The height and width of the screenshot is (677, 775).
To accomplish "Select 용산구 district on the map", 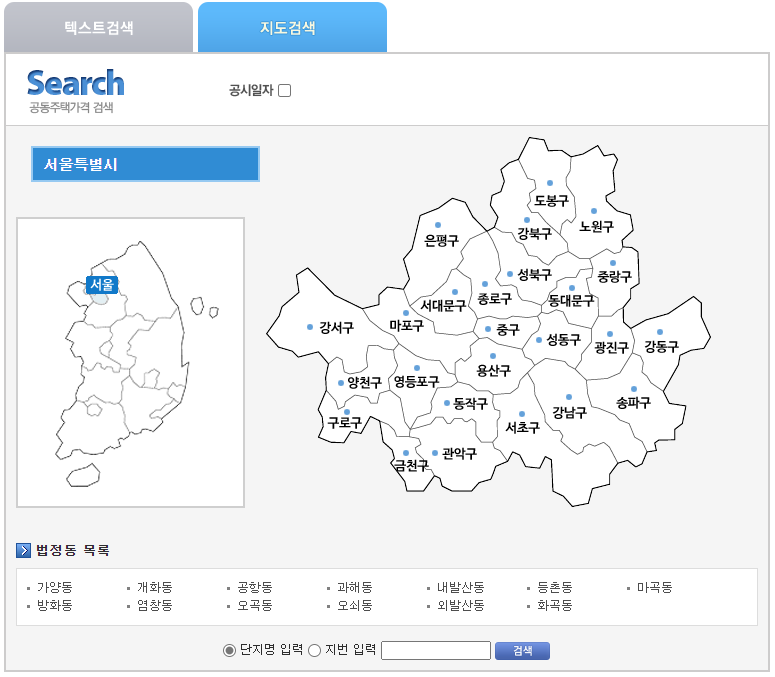I will pyautogui.click(x=493, y=370).
